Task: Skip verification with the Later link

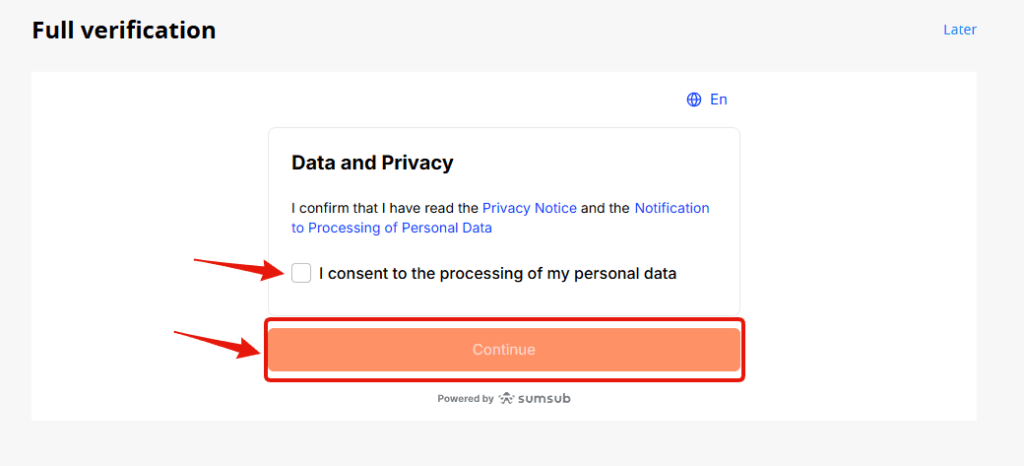Action: 959,30
